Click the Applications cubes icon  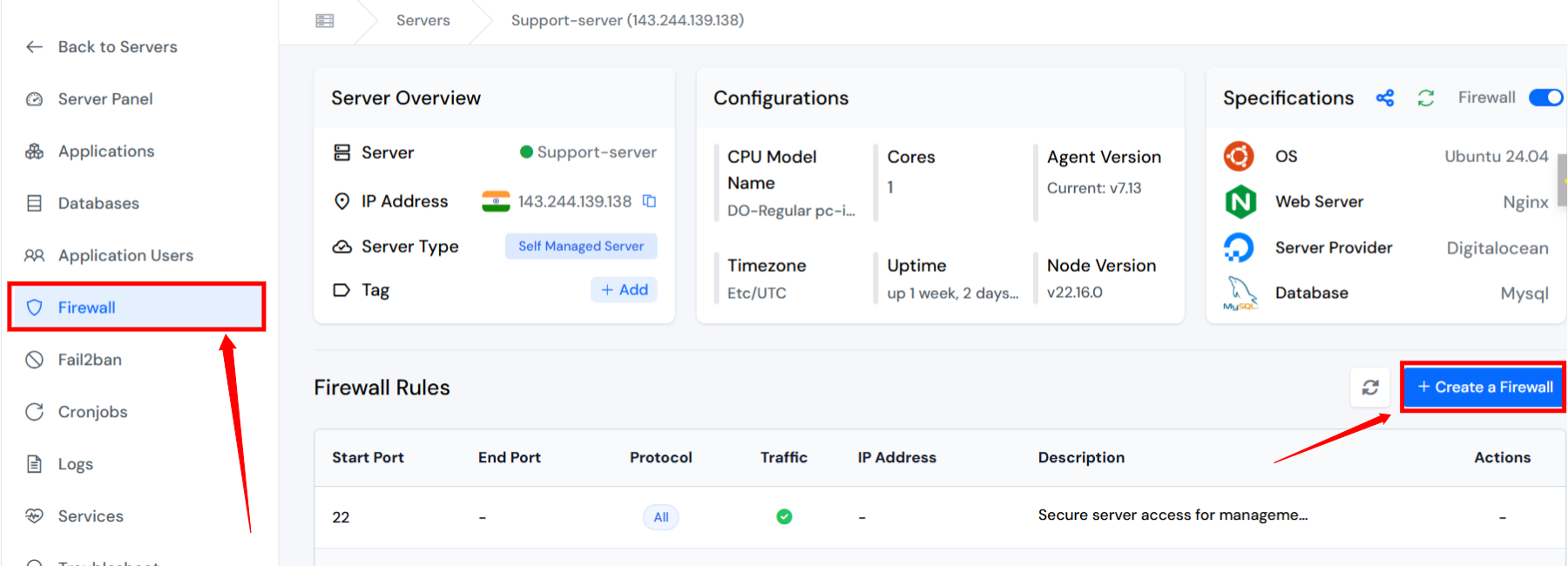click(34, 152)
